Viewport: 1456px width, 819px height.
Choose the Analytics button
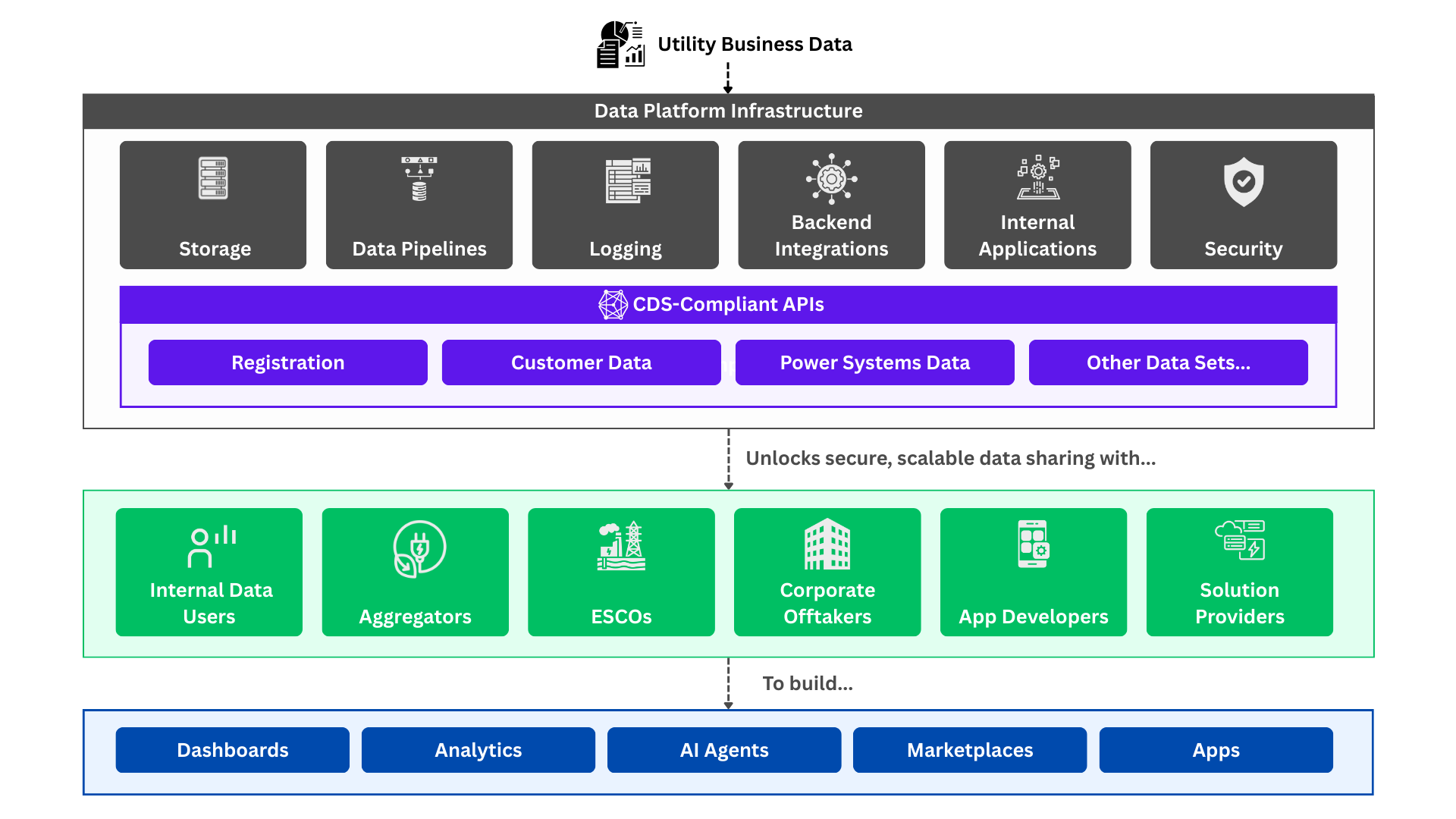pyautogui.click(x=479, y=750)
